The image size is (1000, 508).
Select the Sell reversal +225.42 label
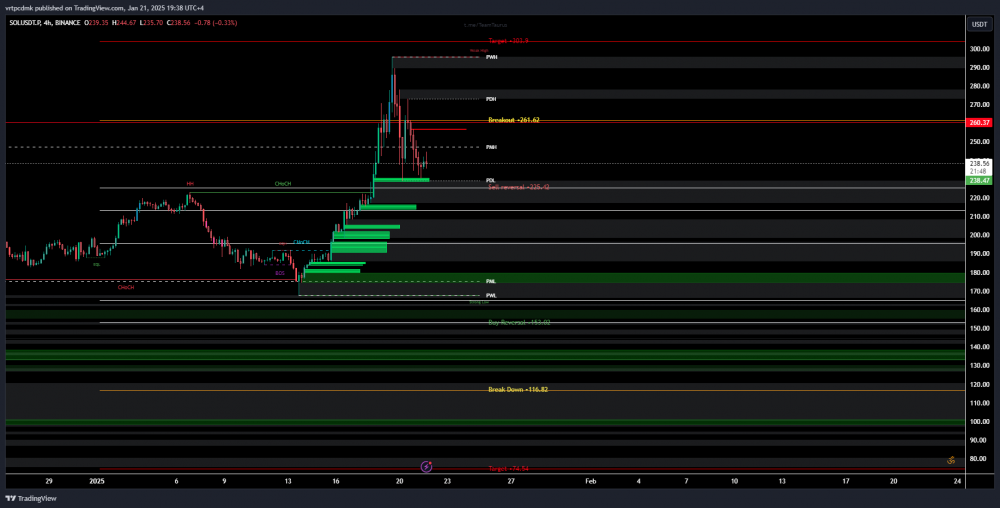click(518, 187)
